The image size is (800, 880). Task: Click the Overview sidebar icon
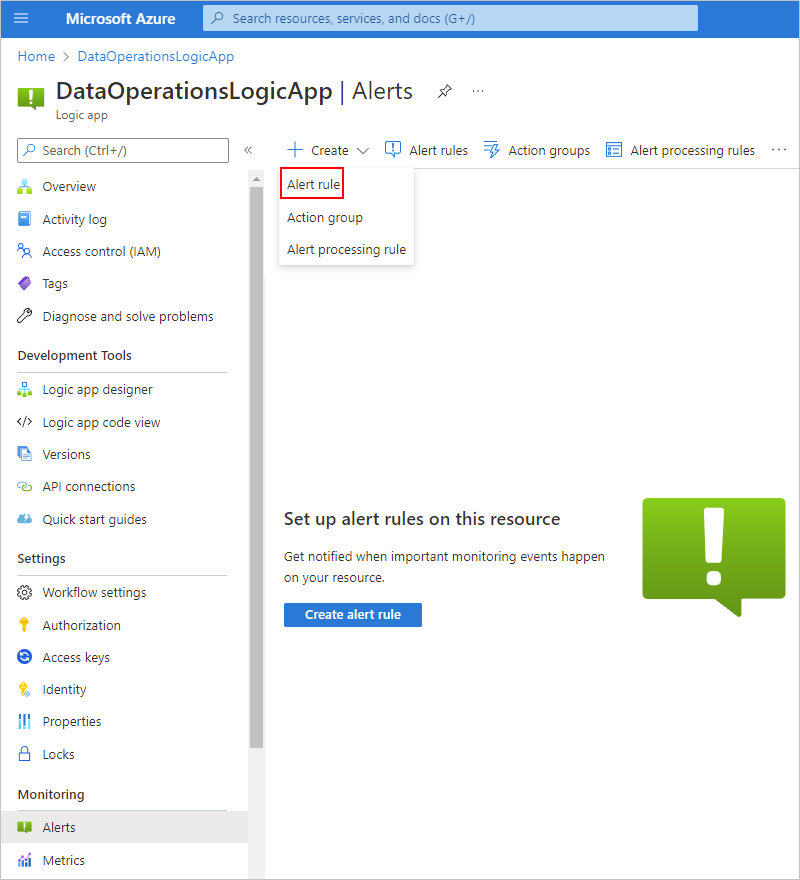point(25,186)
